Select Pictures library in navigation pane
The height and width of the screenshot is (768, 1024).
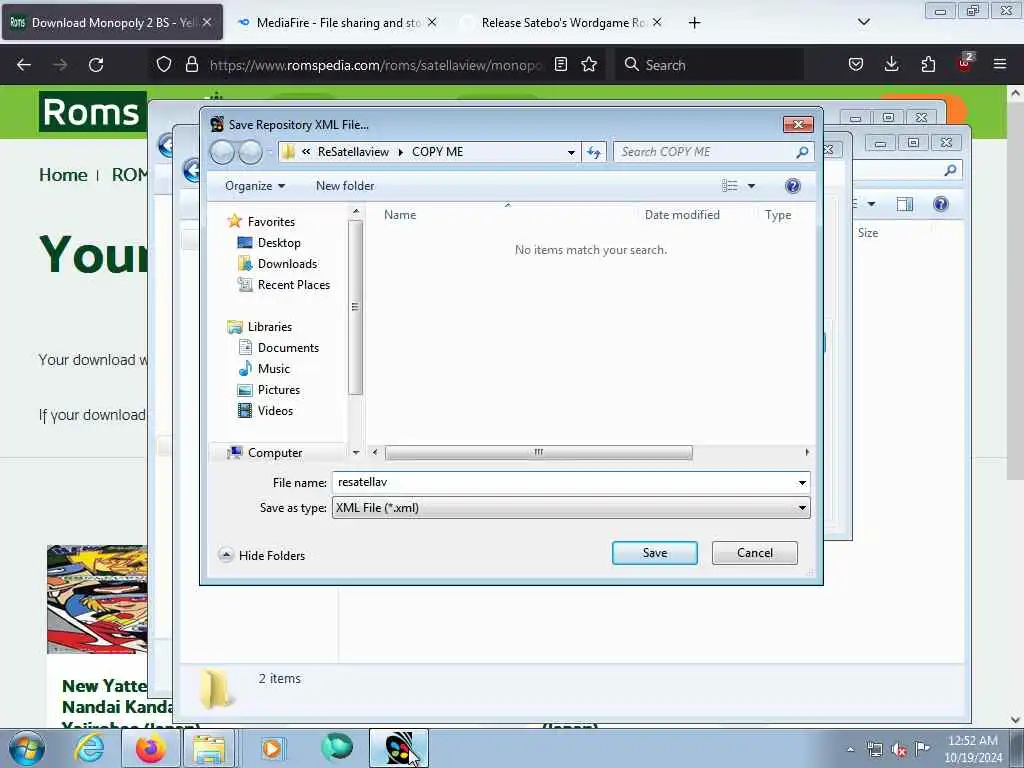pyautogui.click(x=279, y=389)
